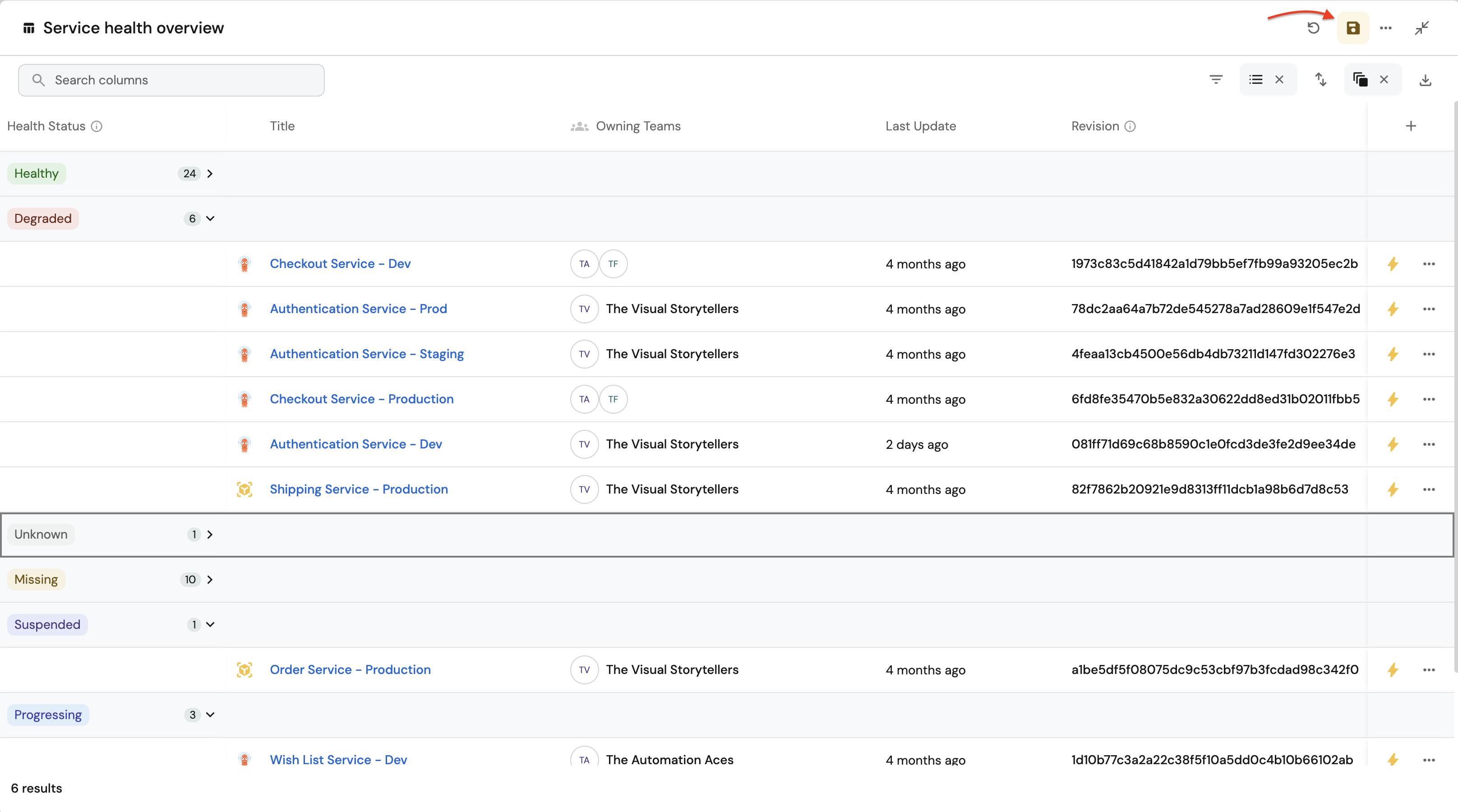Click the reset view undo icon
This screenshot has width=1458, height=812.
(x=1313, y=28)
